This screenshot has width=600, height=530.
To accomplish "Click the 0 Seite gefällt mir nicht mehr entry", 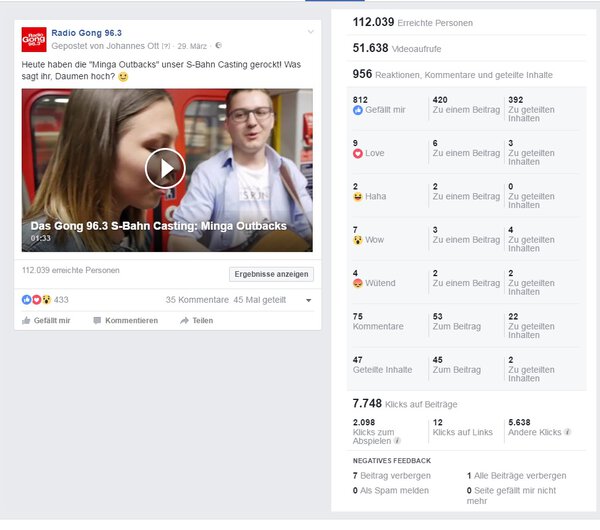I will click(x=511, y=496).
